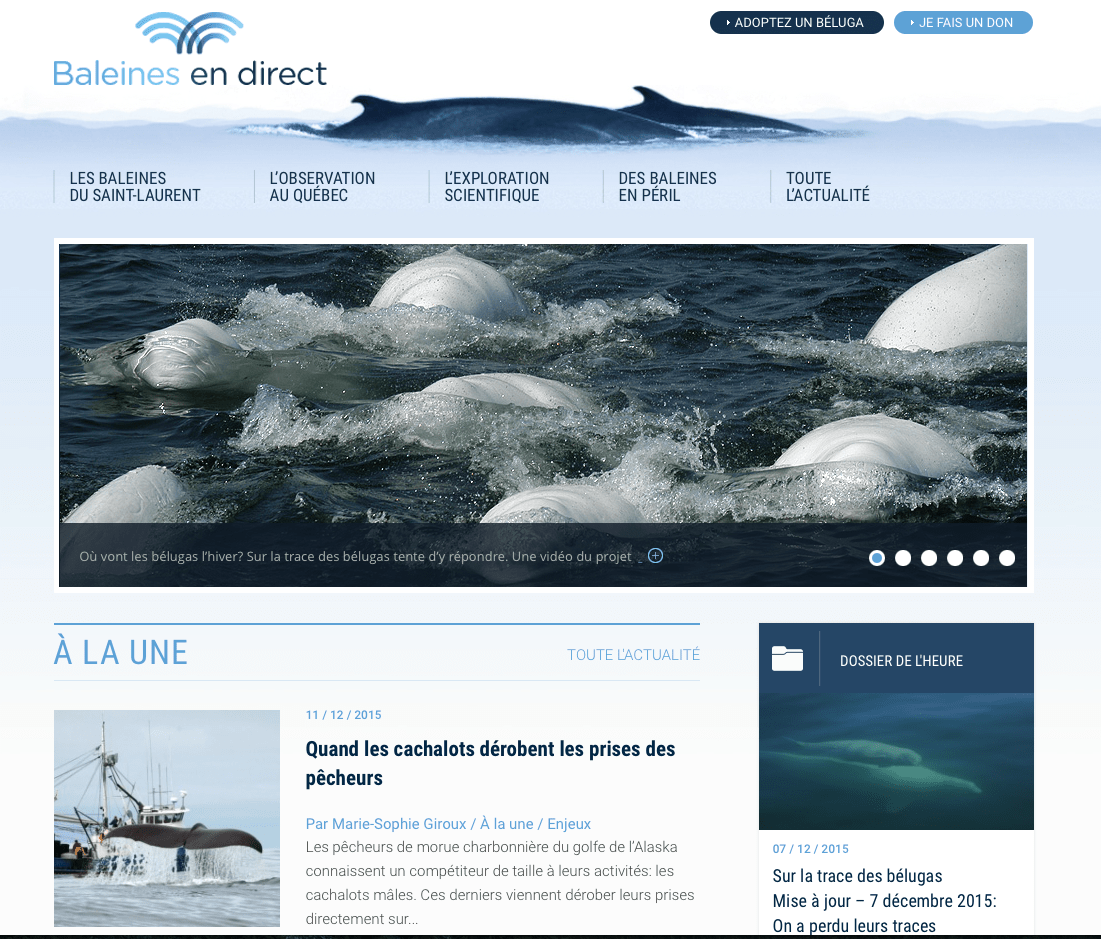Viewport: 1101px width, 939px height.
Task: Switch to the second carousel slide dot
Action: (x=903, y=558)
